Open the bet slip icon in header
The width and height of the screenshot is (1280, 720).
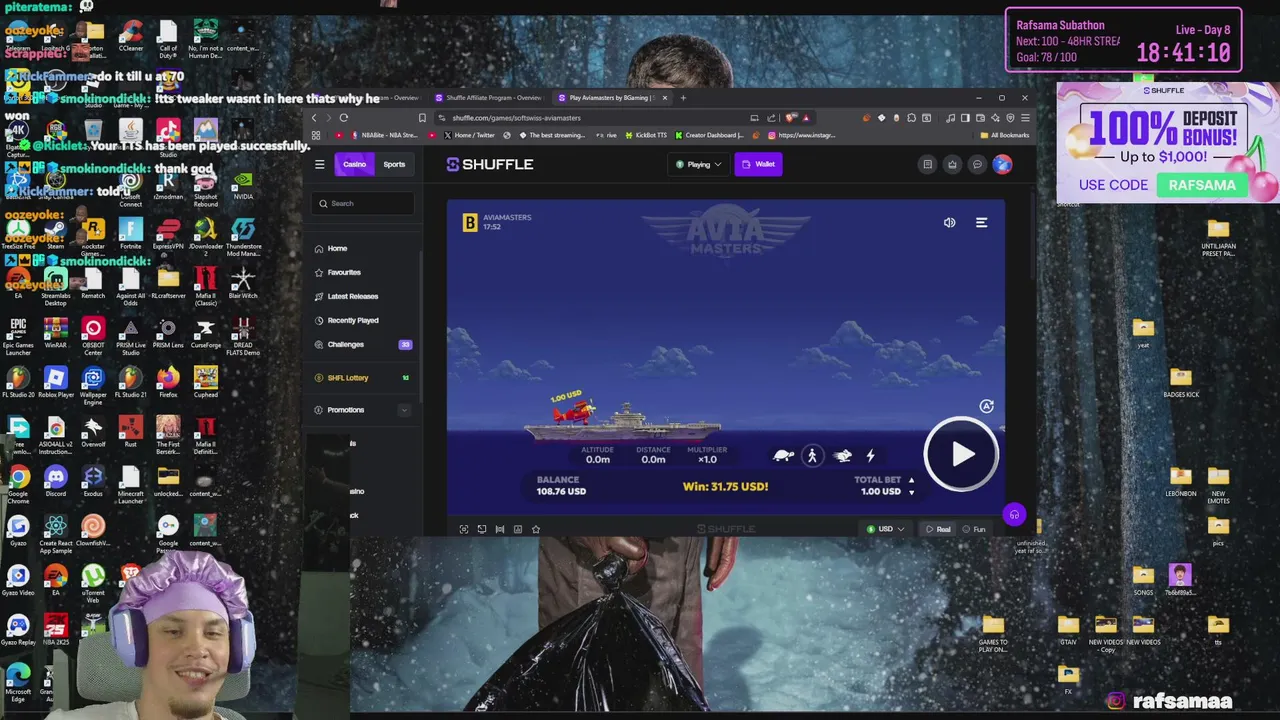(927, 164)
